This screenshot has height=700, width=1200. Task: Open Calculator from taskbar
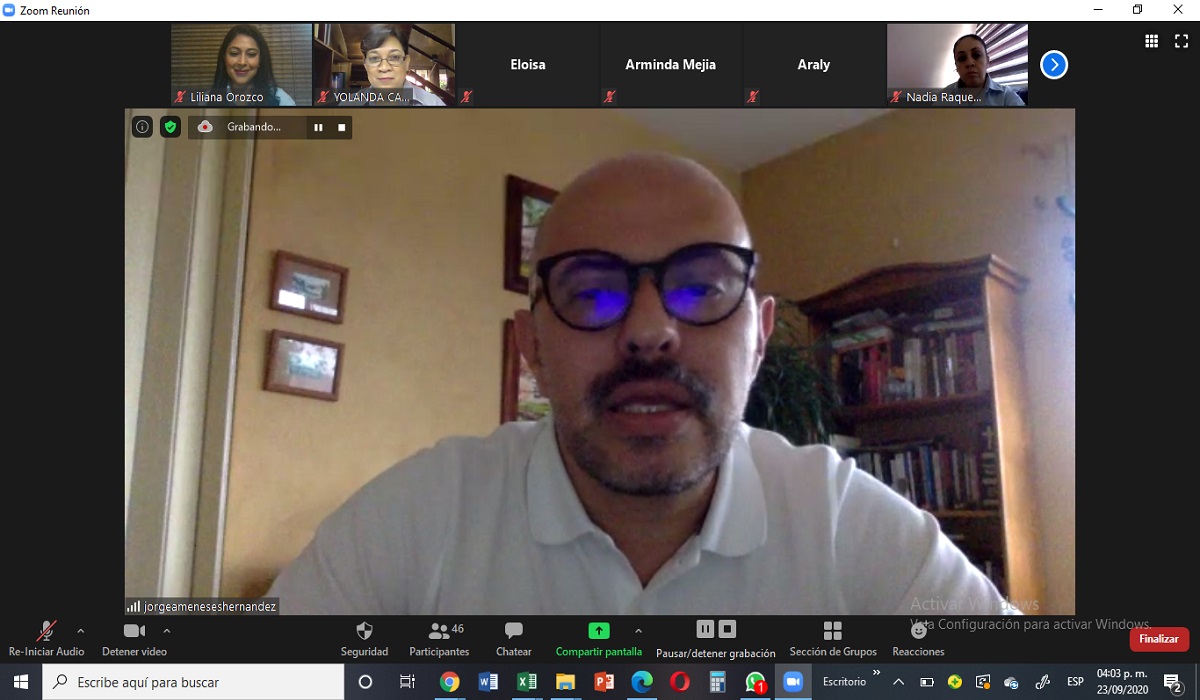[718, 682]
